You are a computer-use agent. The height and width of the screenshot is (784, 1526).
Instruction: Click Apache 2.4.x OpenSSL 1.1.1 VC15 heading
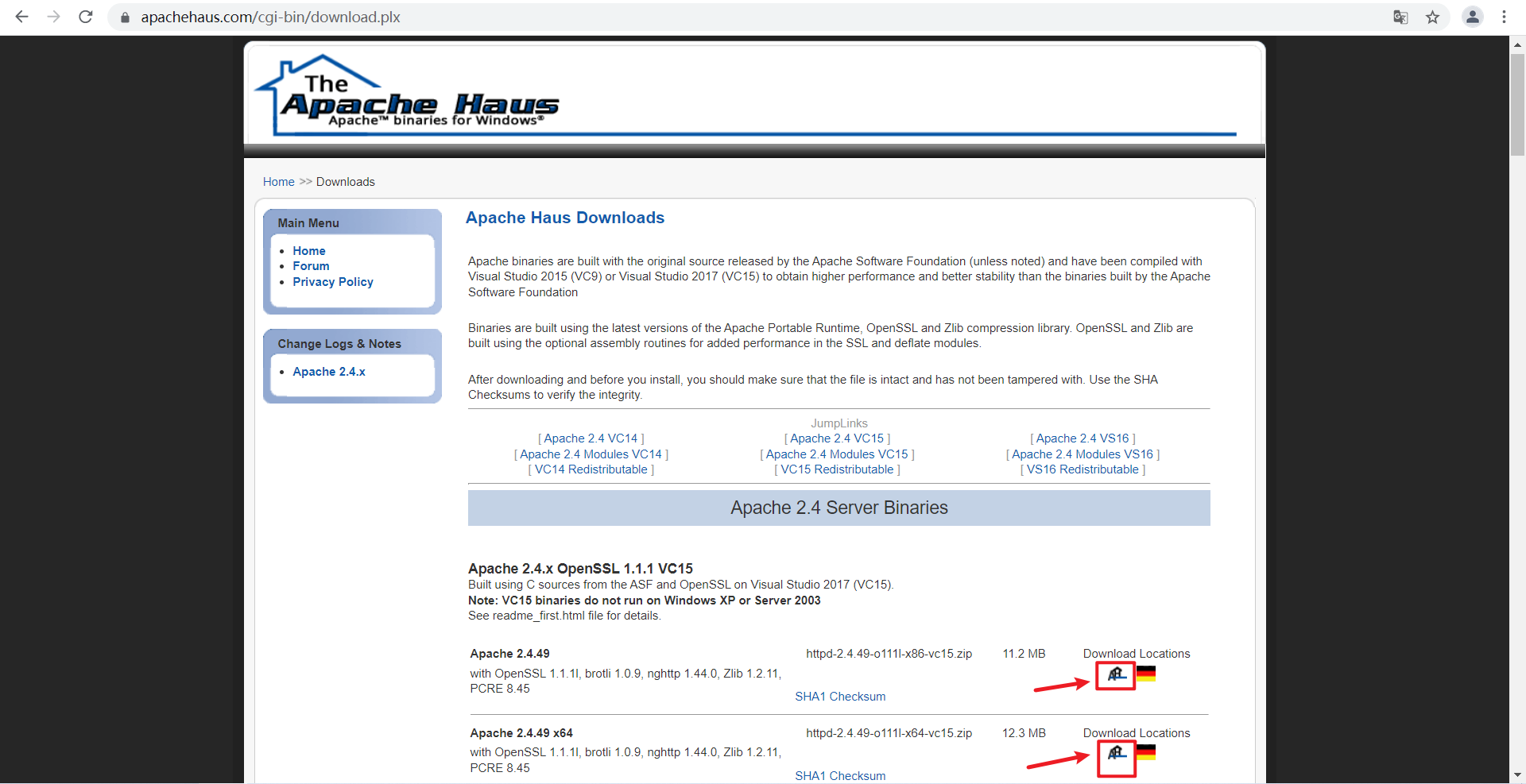click(580, 569)
